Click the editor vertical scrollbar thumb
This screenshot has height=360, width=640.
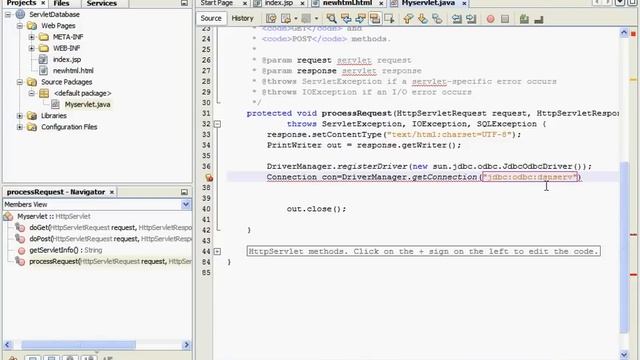[x=624, y=247]
